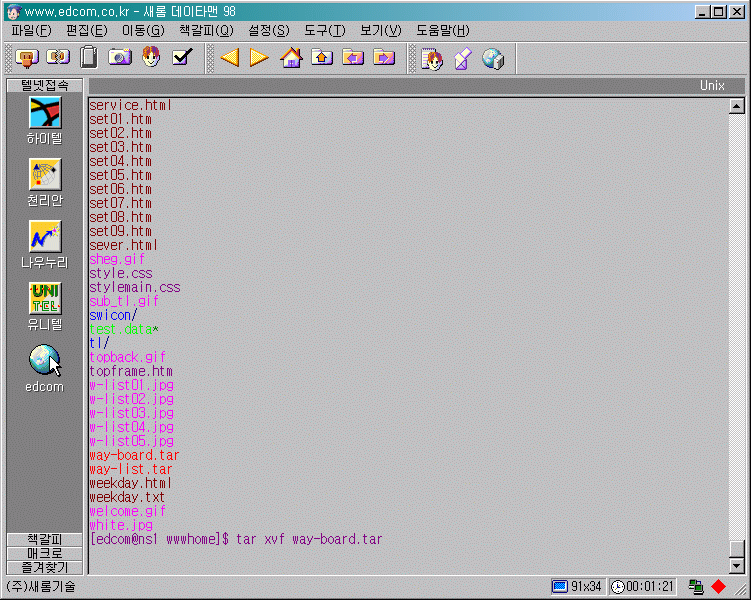The image size is (751, 600).
Task: Click the tl/ directory entry
Action: pyautogui.click(x=99, y=343)
